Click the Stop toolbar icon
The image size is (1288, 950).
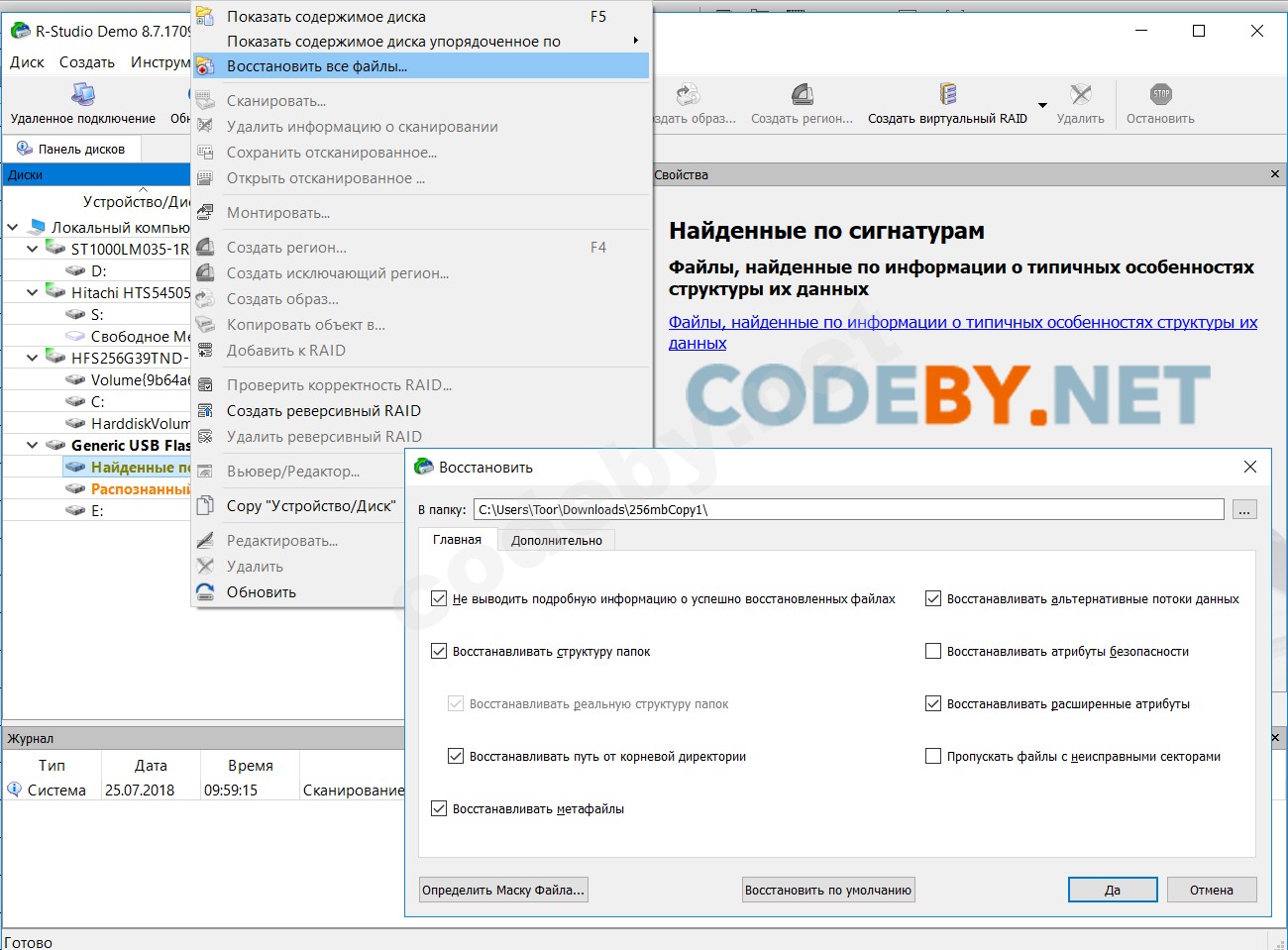click(1161, 94)
